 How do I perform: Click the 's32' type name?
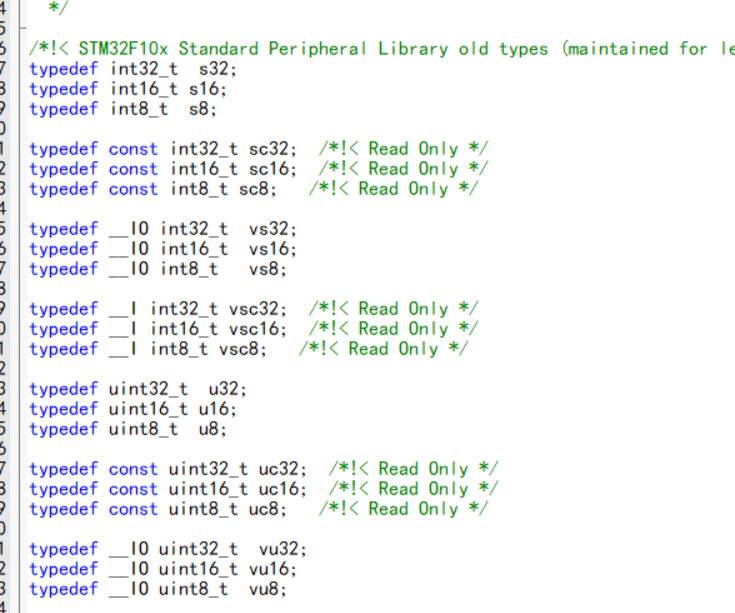(x=215, y=69)
